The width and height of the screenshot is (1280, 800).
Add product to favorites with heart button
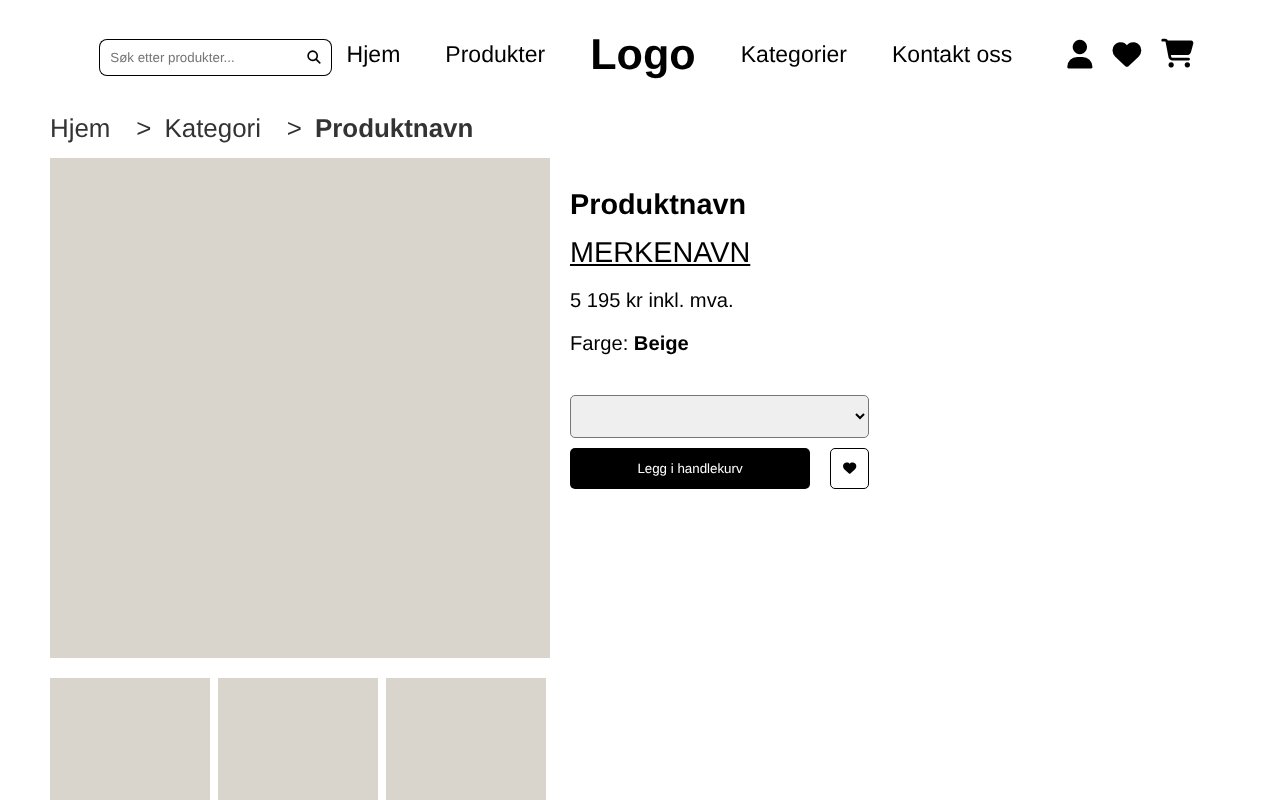point(849,468)
